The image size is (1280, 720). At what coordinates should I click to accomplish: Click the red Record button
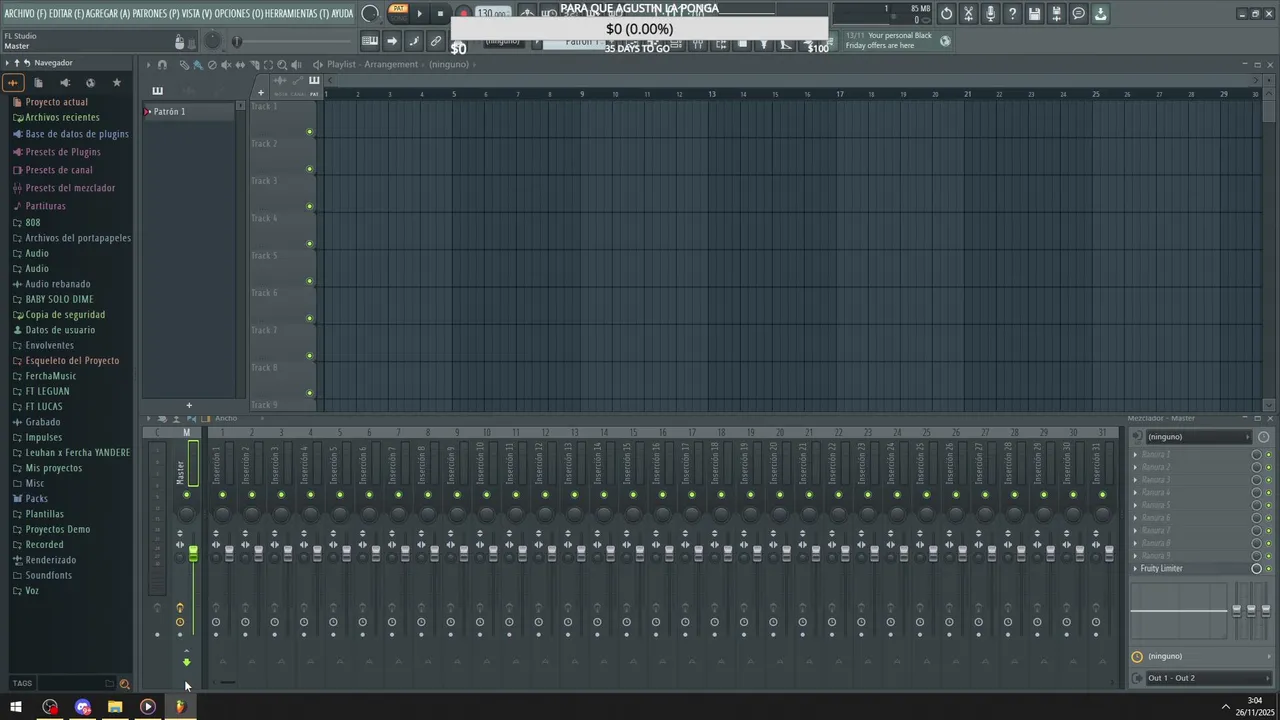pos(463,14)
